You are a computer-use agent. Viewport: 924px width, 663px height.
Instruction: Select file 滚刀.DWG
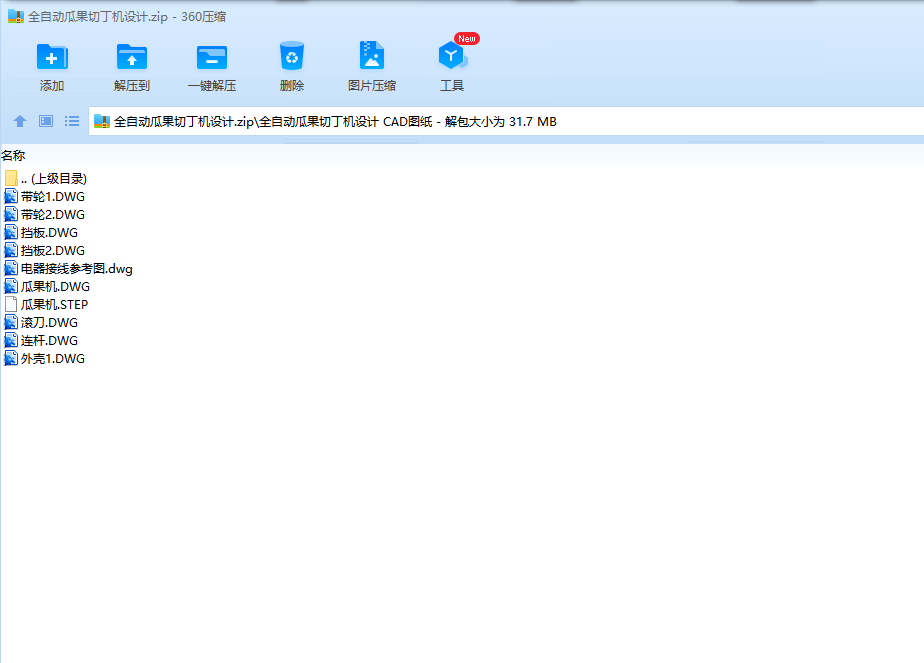[x=41, y=322]
